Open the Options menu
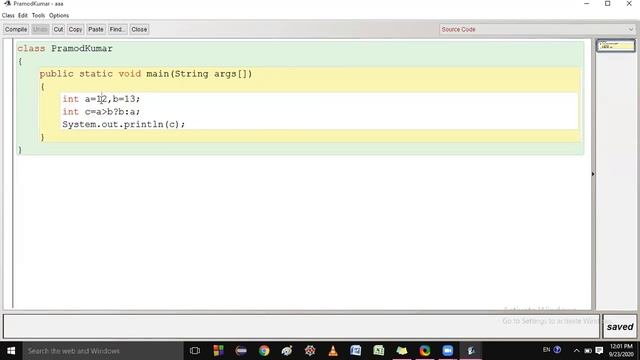This screenshot has width=640, height=360. [x=59, y=16]
